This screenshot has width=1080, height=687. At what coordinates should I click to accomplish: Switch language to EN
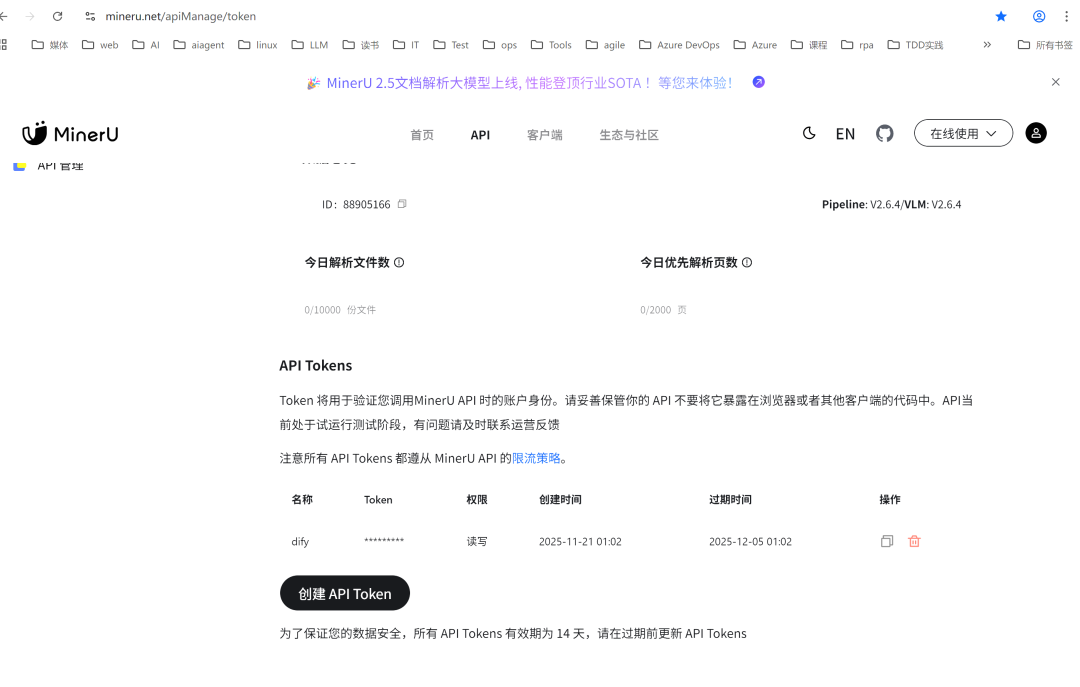tap(845, 134)
